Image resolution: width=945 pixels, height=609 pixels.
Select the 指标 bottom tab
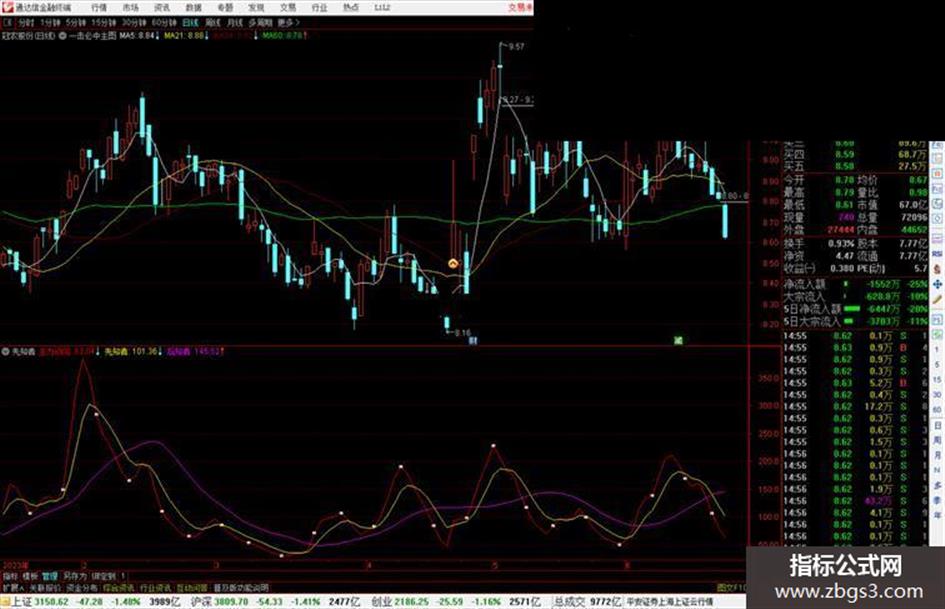coord(10,576)
